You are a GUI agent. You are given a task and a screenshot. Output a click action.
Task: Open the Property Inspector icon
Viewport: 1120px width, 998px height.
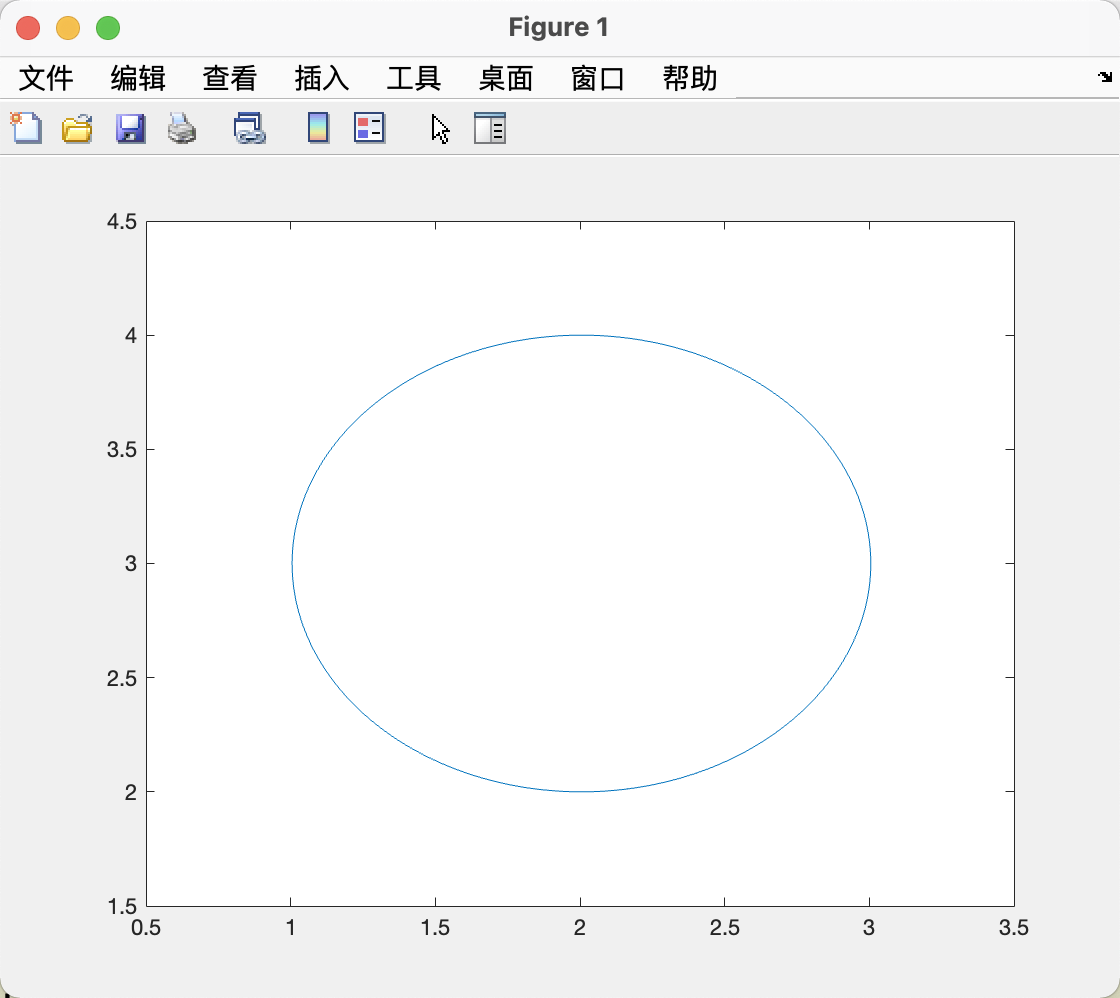(490, 129)
